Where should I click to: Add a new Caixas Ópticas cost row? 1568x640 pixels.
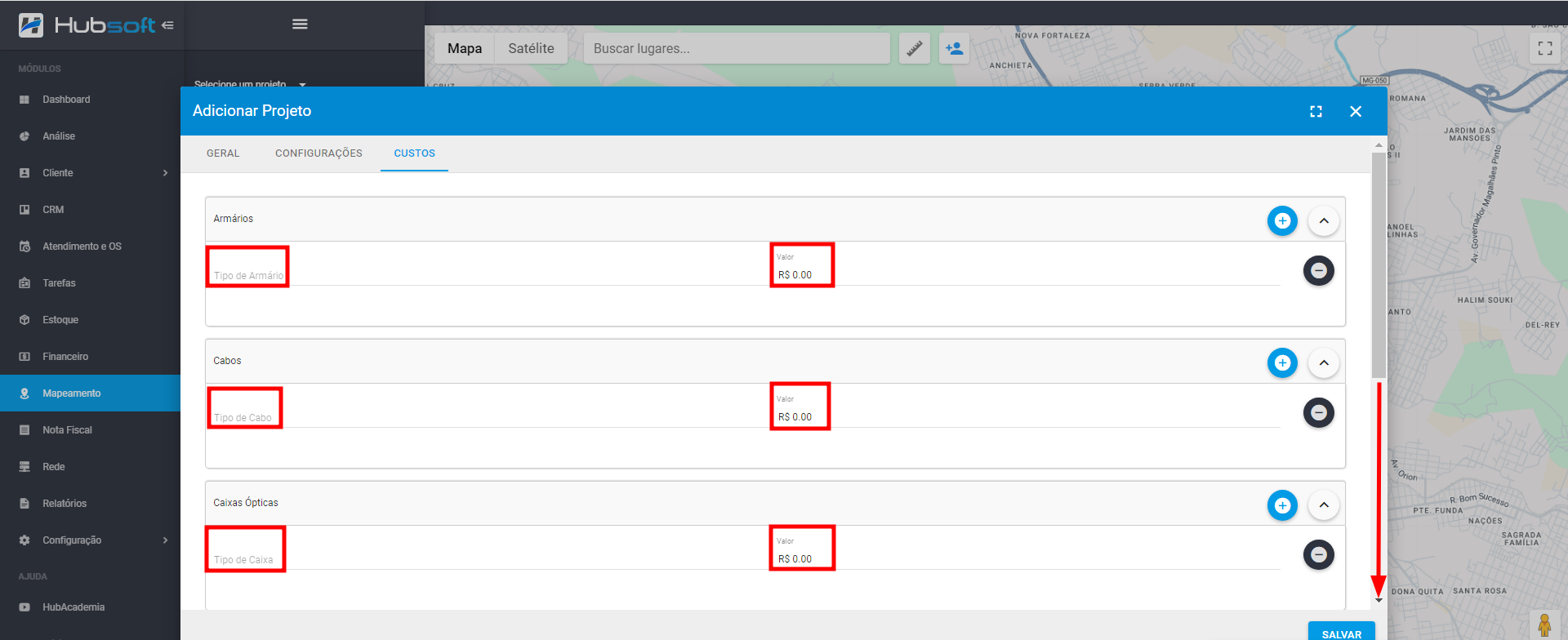click(1282, 504)
